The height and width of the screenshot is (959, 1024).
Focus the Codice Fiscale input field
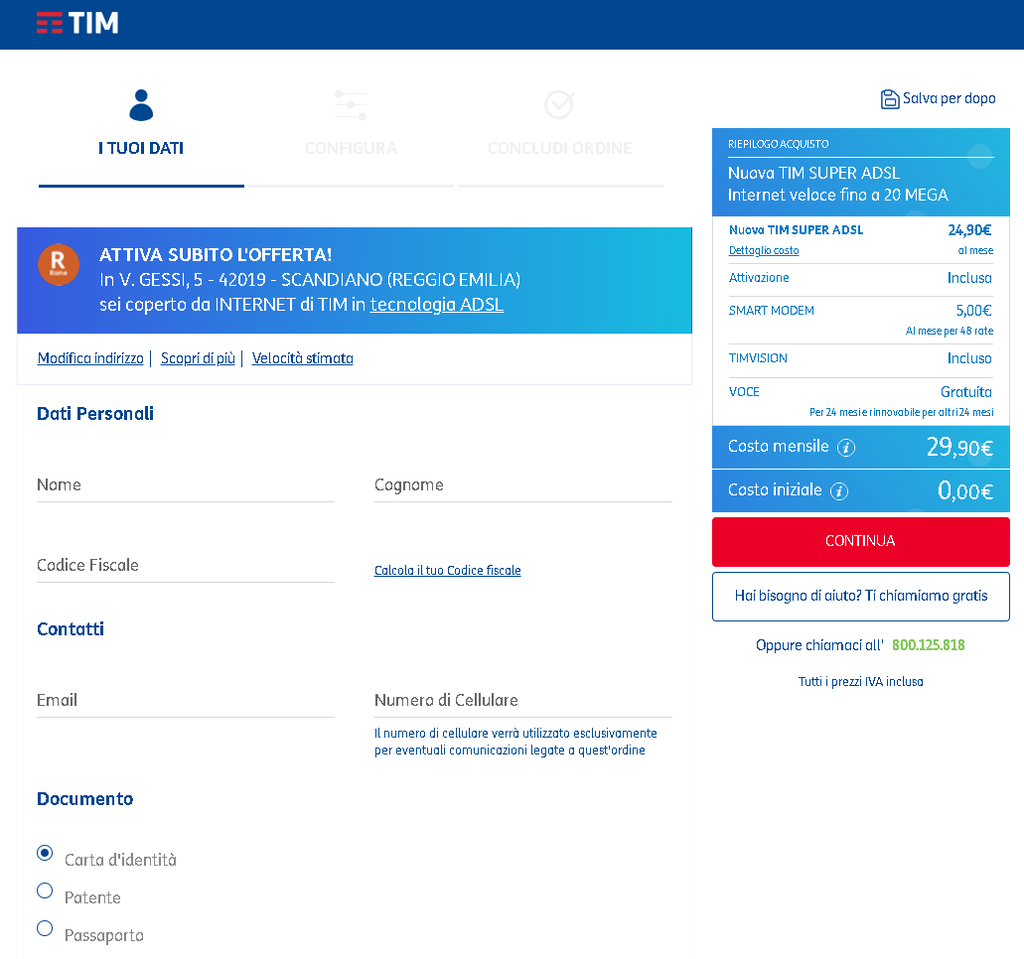tap(185, 566)
